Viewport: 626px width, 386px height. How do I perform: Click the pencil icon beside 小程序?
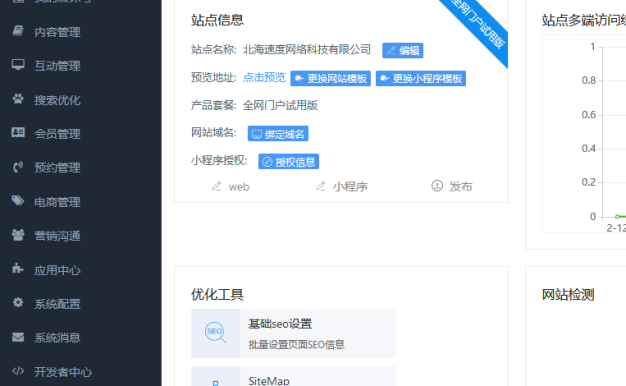point(321,186)
